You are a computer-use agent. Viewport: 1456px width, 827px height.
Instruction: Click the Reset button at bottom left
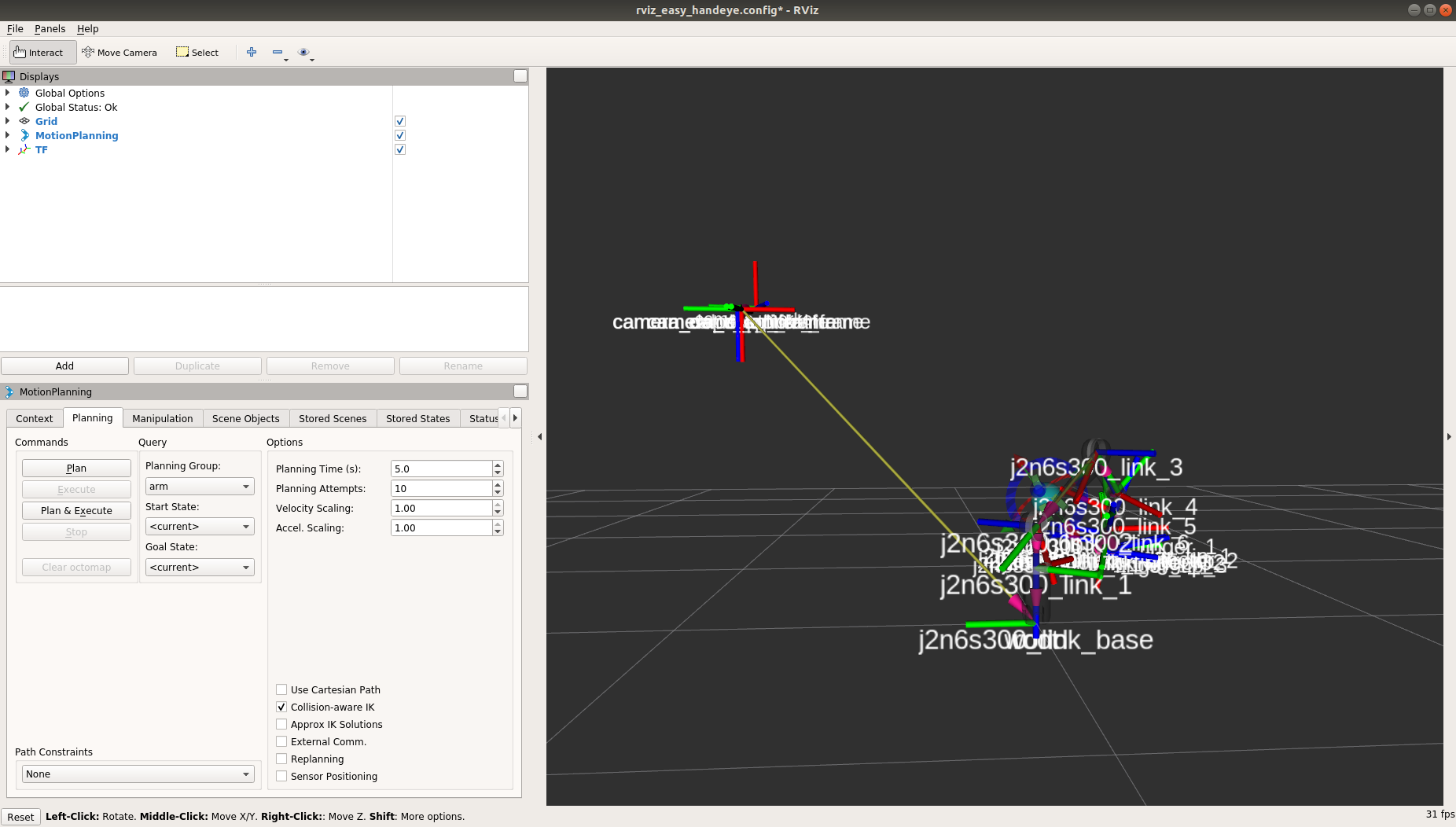coord(20,817)
